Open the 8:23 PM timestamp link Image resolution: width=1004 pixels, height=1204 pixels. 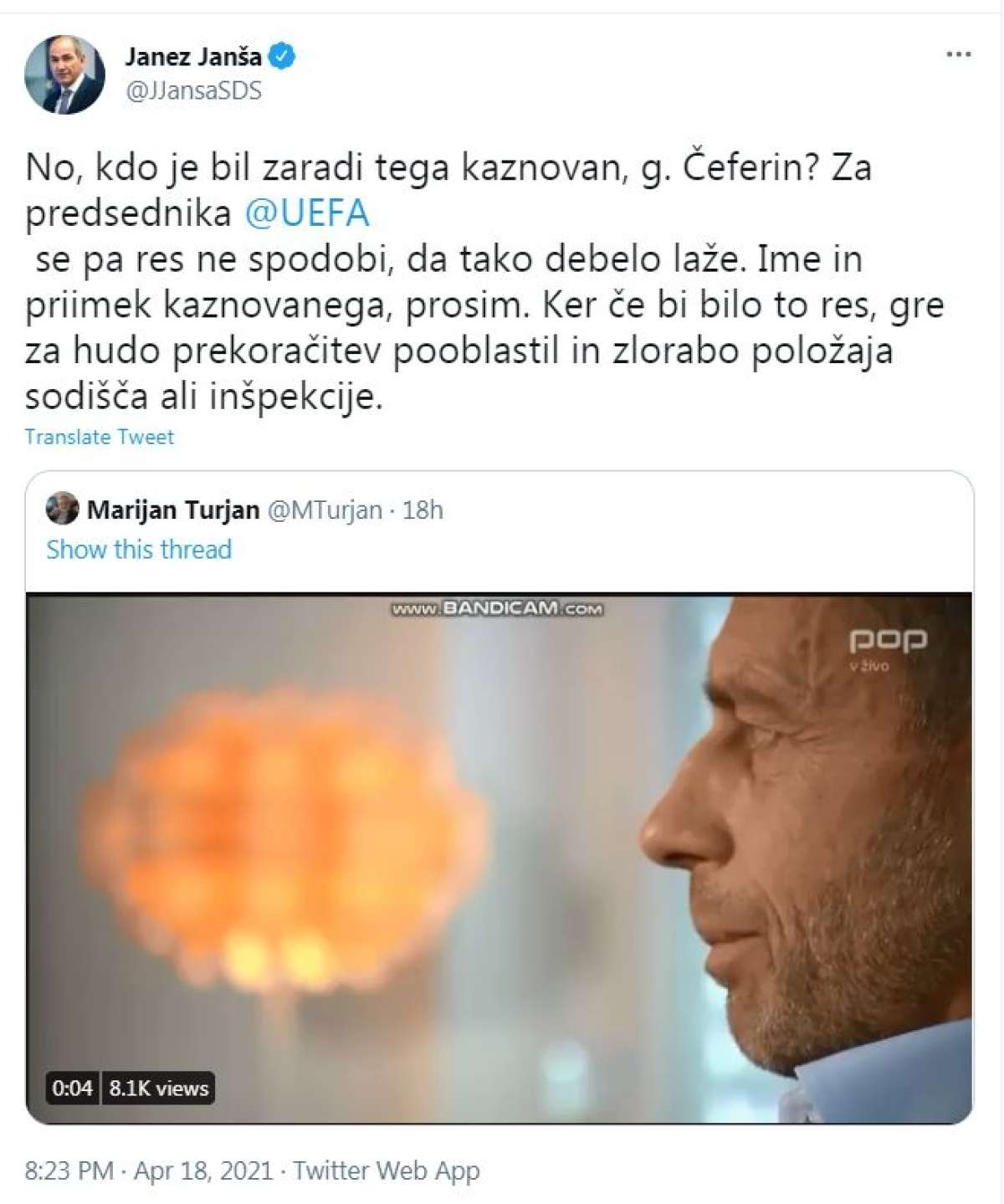pos(69,1171)
